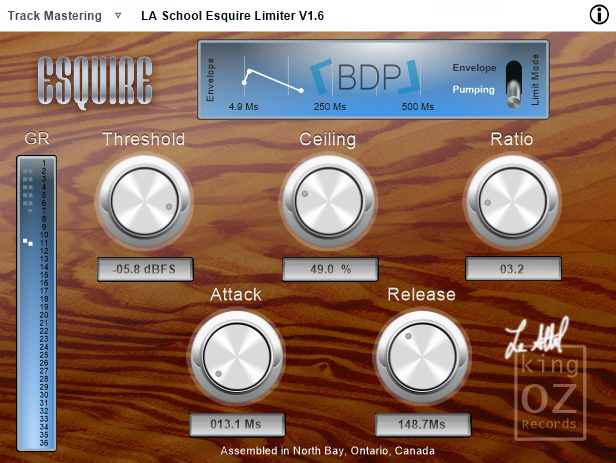Click the Ratio label text

(x=512, y=139)
